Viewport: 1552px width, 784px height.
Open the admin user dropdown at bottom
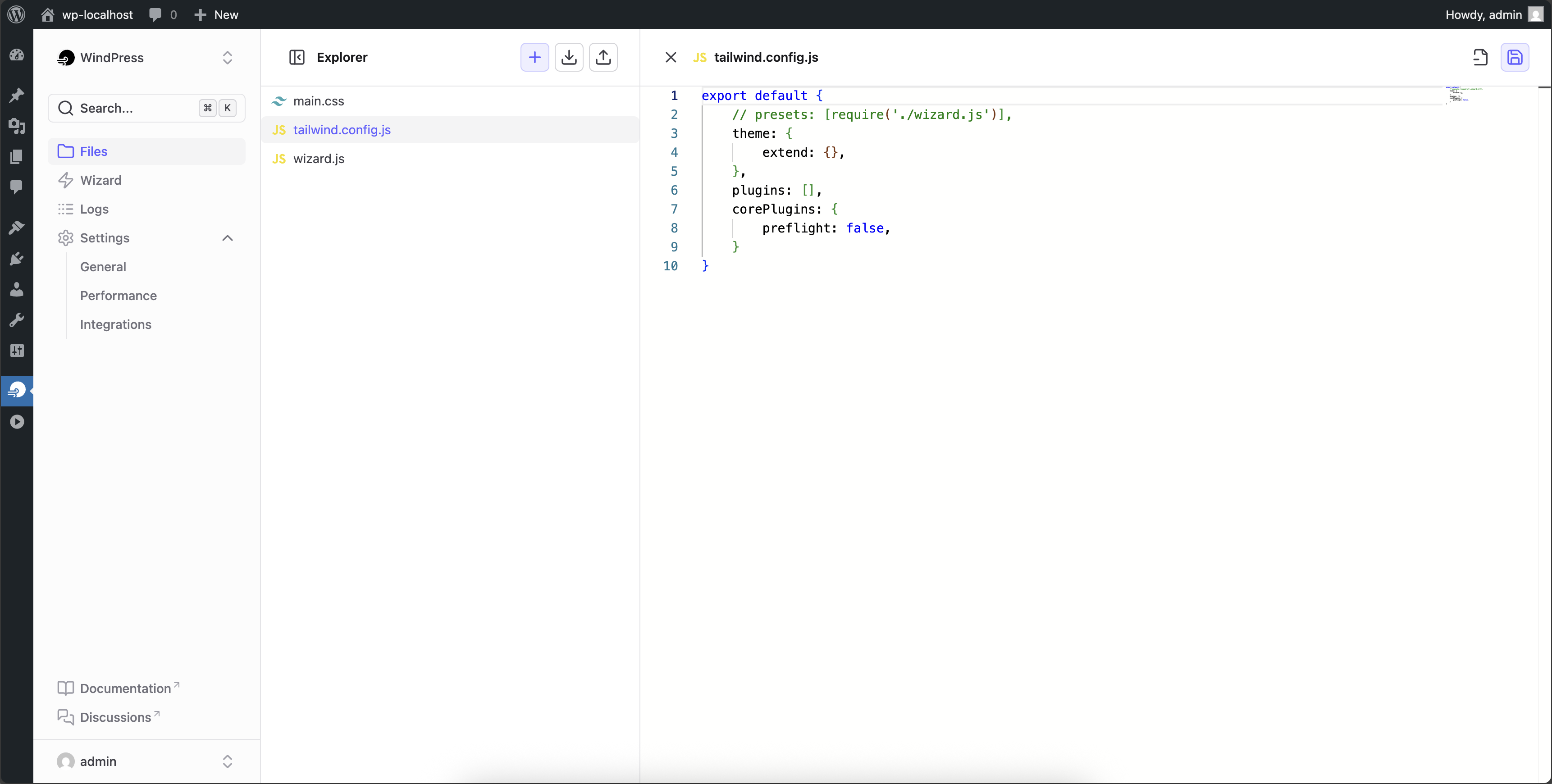(146, 761)
